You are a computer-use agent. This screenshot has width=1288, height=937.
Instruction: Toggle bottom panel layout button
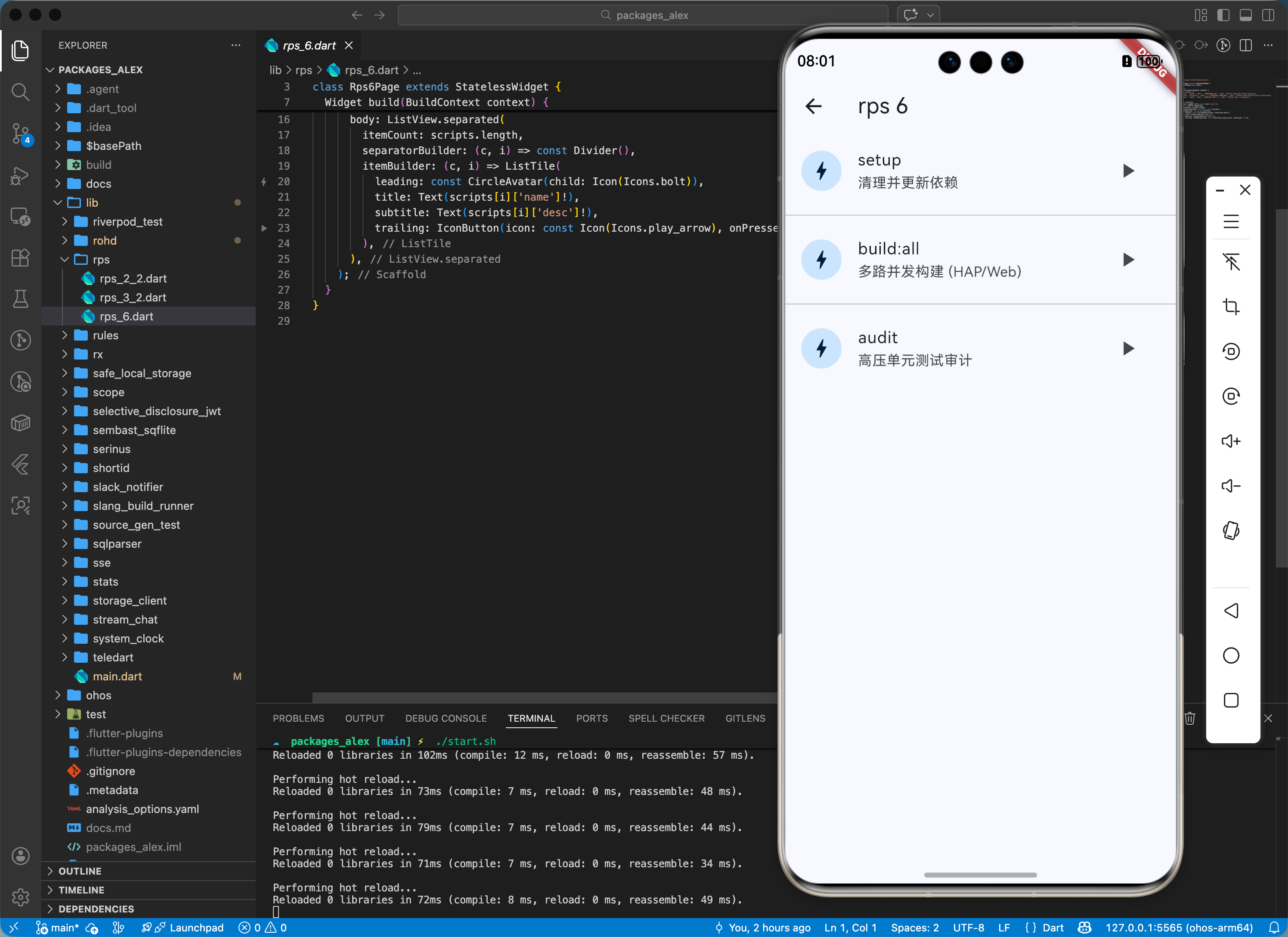(1245, 16)
